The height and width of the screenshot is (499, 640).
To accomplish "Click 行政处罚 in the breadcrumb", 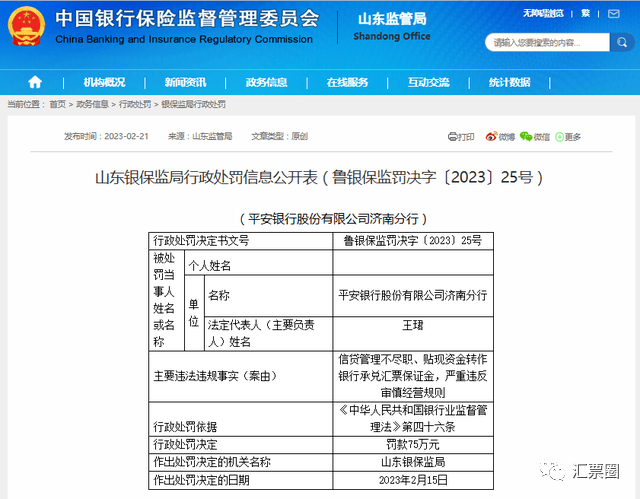I will click(135, 104).
